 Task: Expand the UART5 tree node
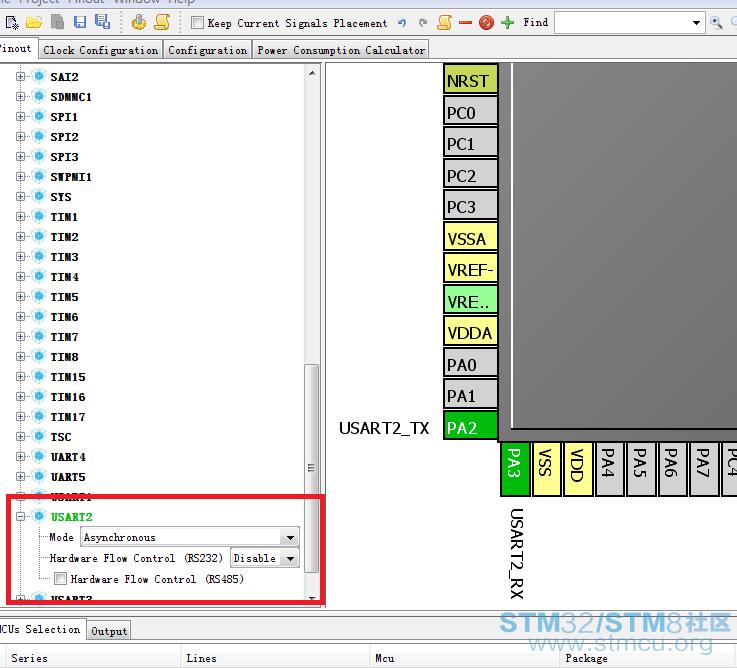click(x=20, y=477)
